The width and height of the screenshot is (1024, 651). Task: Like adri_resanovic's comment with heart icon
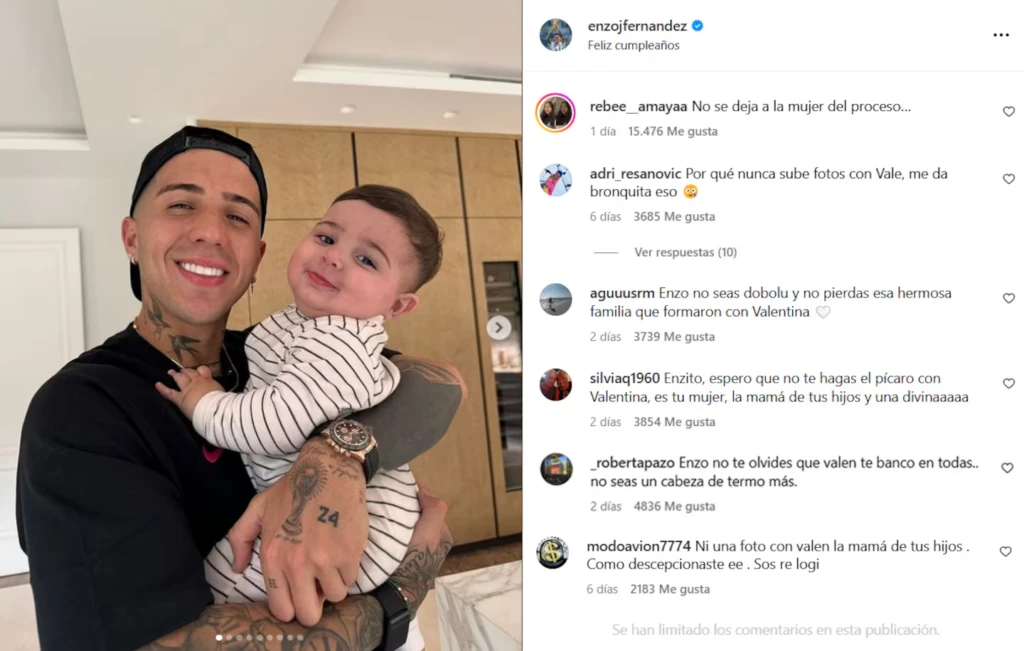coord(1008,179)
